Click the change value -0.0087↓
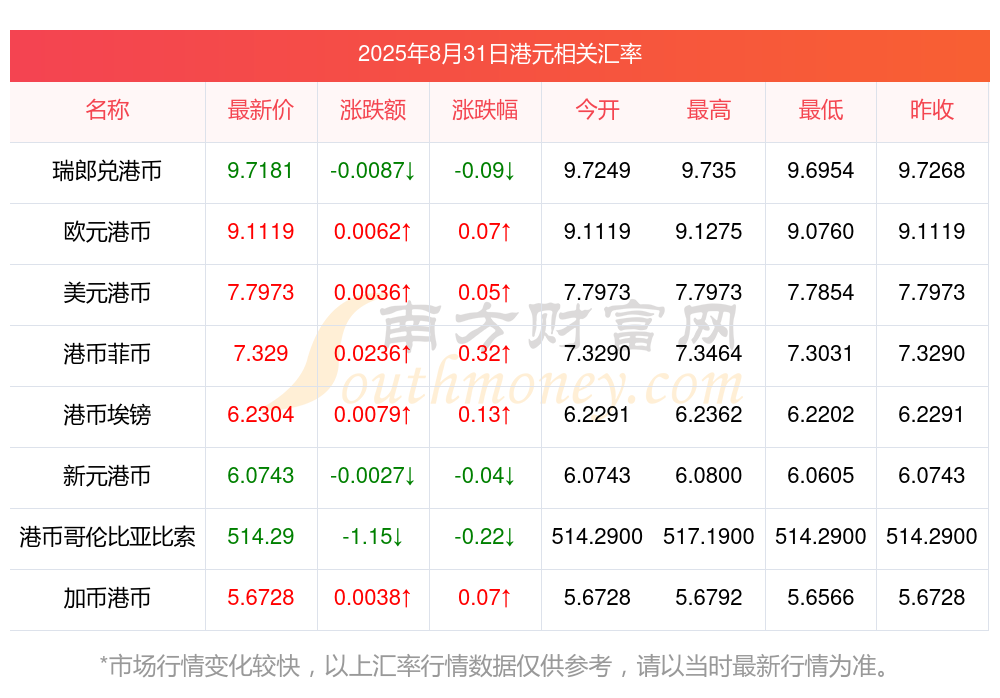This screenshot has width=1000, height=698. [x=372, y=170]
